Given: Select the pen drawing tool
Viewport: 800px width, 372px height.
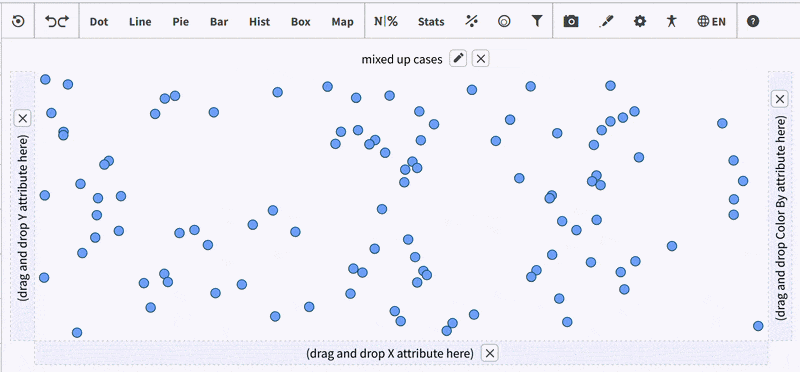Looking at the screenshot, I should coord(606,21).
